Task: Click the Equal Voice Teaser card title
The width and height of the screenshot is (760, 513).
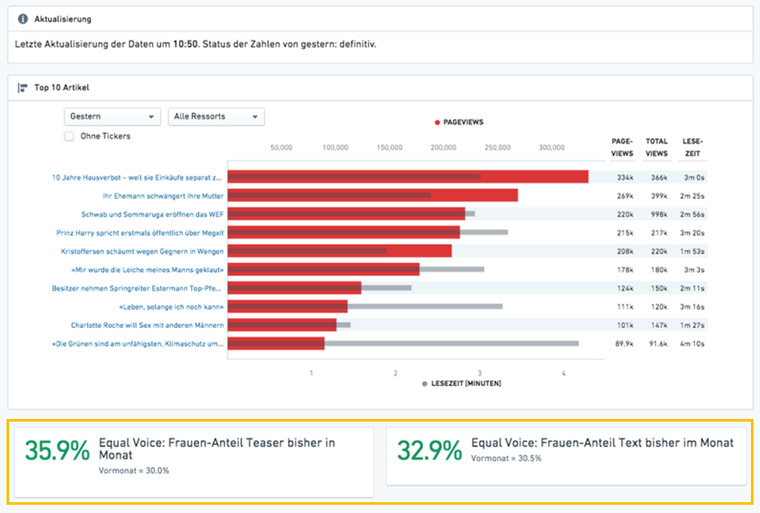Action: tap(217, 449)
